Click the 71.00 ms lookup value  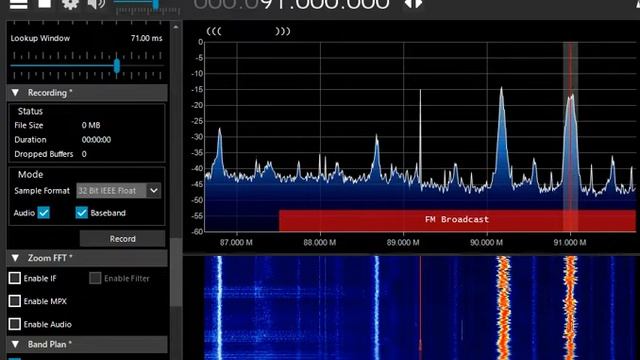[x=147, y=38]
